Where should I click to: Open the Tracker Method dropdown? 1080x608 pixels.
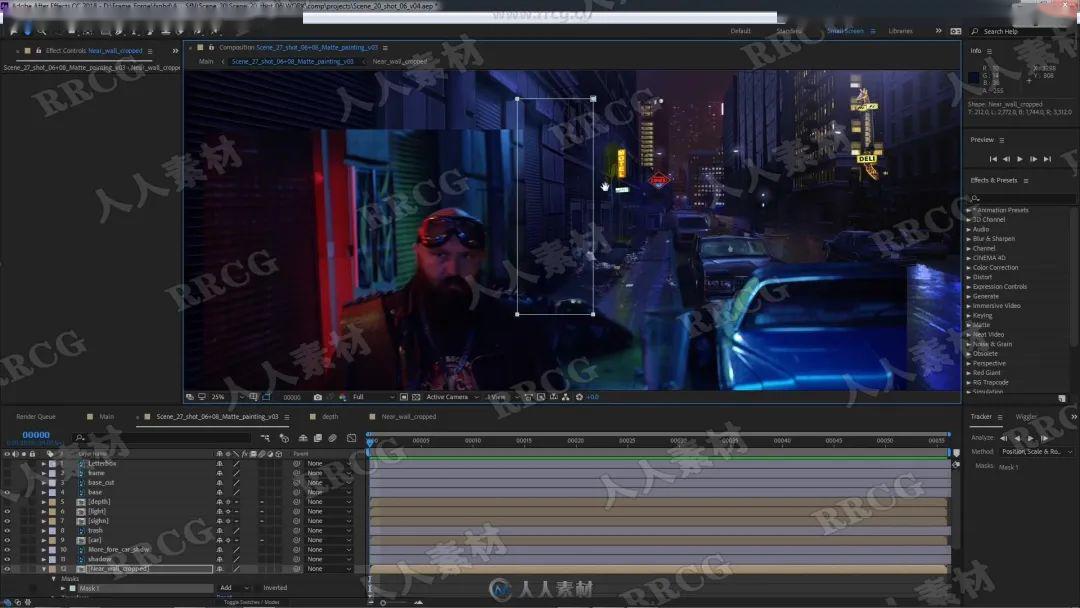click(1037, 452)
